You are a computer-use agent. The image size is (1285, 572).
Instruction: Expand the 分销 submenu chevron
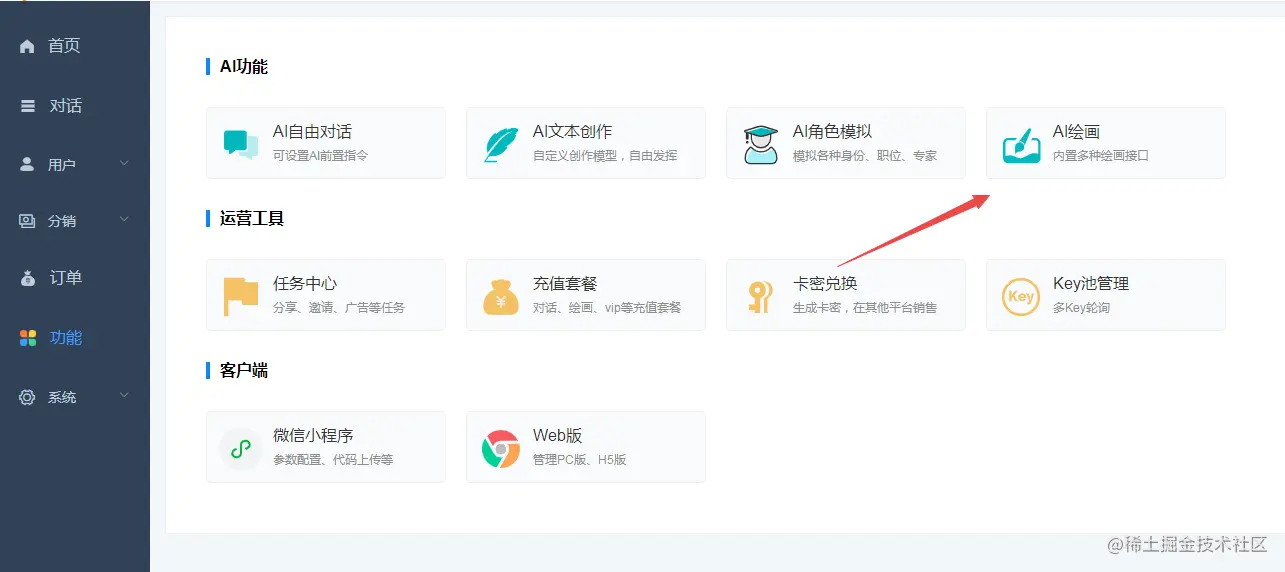[x=124, y=220]
